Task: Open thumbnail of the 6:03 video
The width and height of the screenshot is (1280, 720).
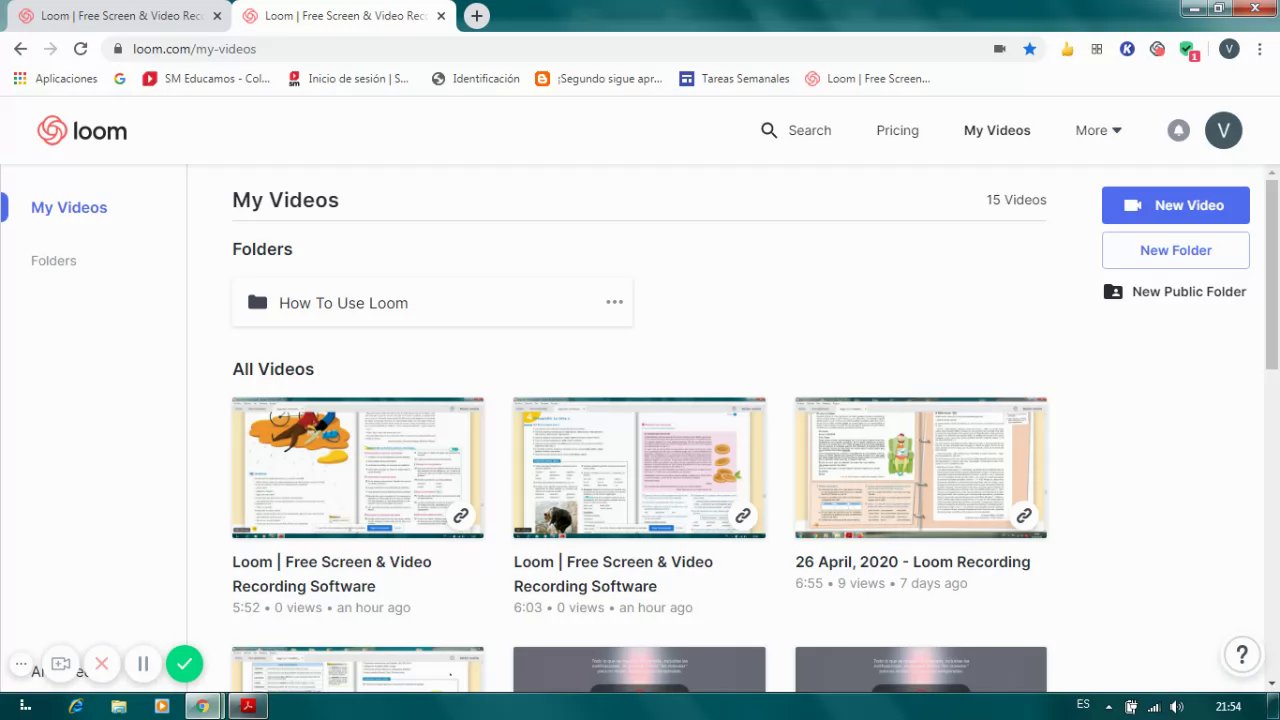Action: pyautogui.click(x=639, y=467)
